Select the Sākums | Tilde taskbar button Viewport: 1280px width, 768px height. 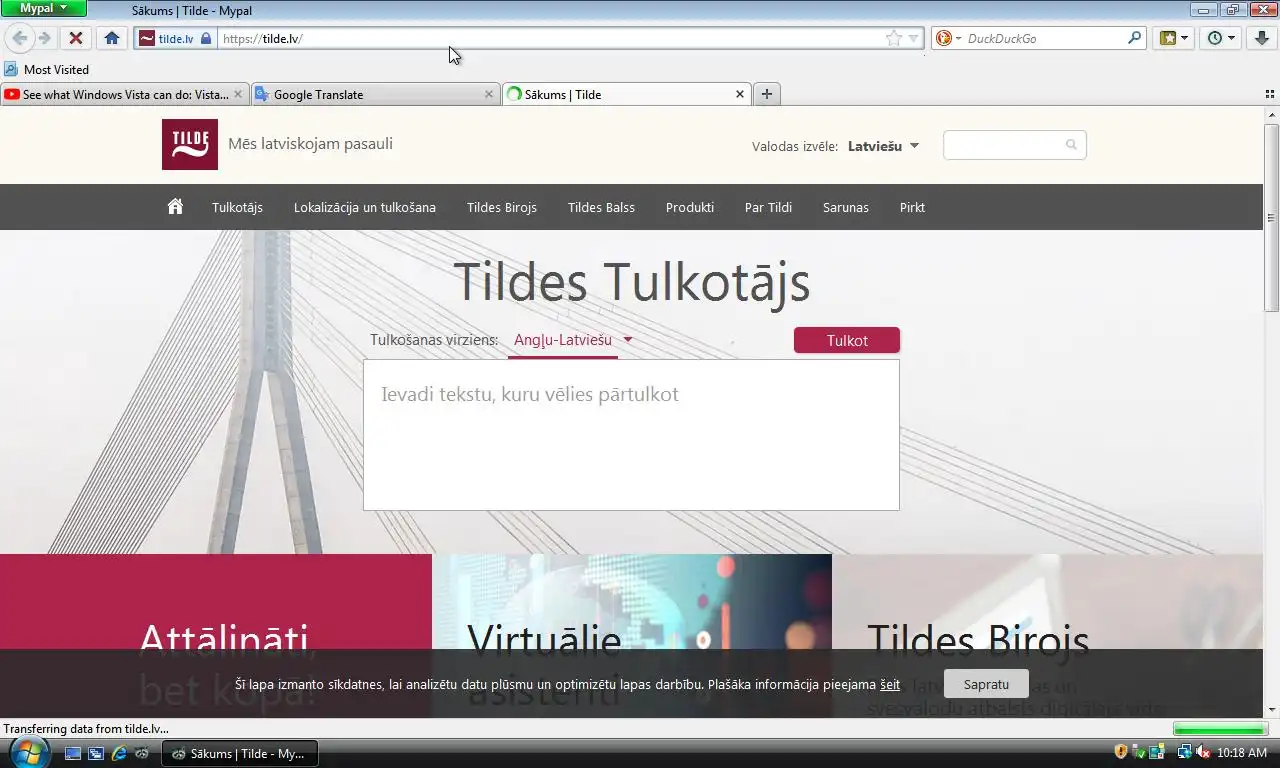click(x=240, y=753)
